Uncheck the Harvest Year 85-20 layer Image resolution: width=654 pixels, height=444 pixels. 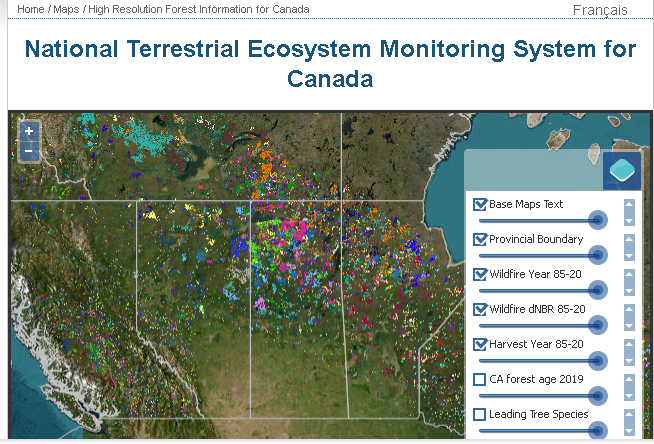point(480,344)
